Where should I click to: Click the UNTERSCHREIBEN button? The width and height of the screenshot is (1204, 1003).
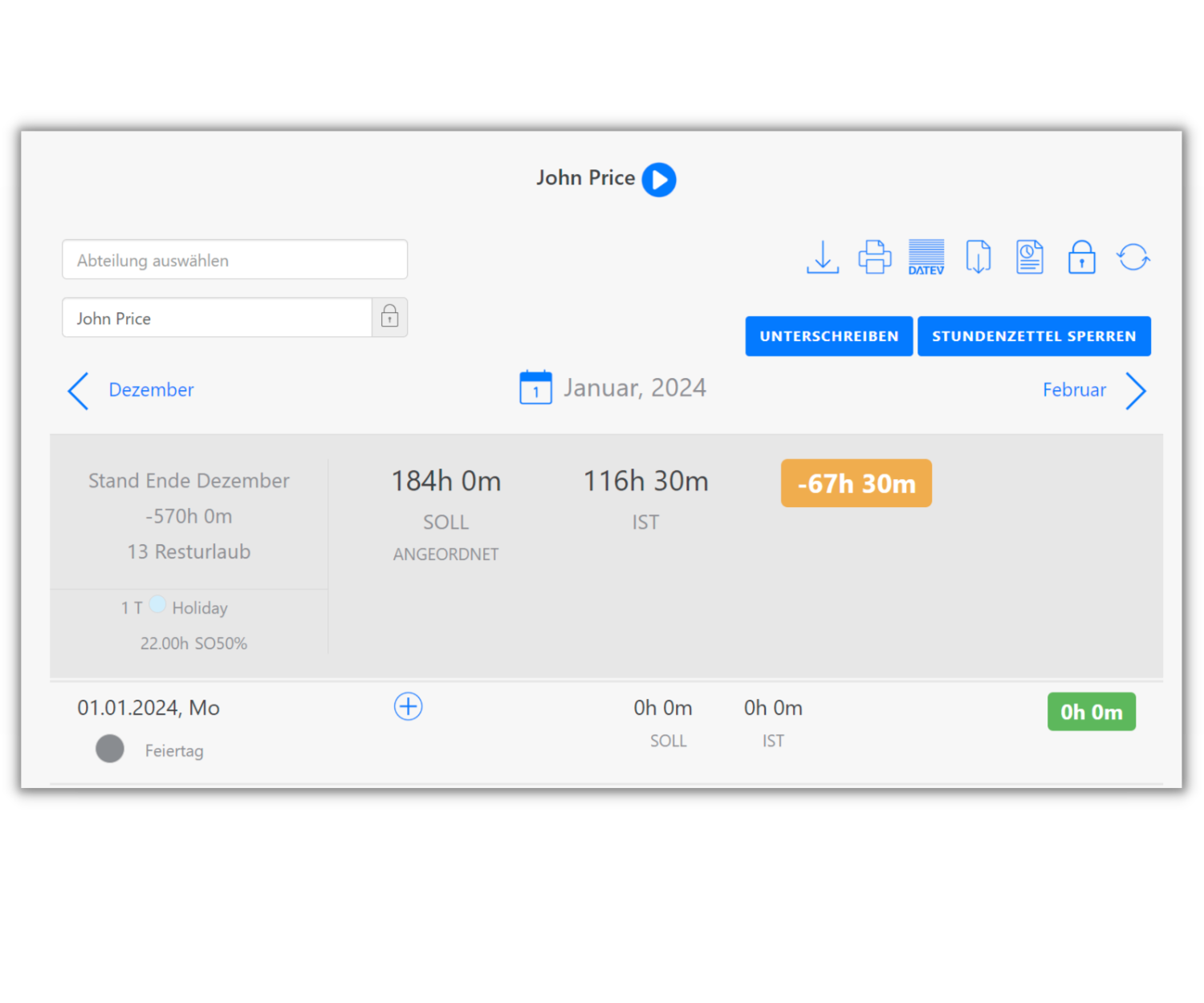click(x=828, y=335)
